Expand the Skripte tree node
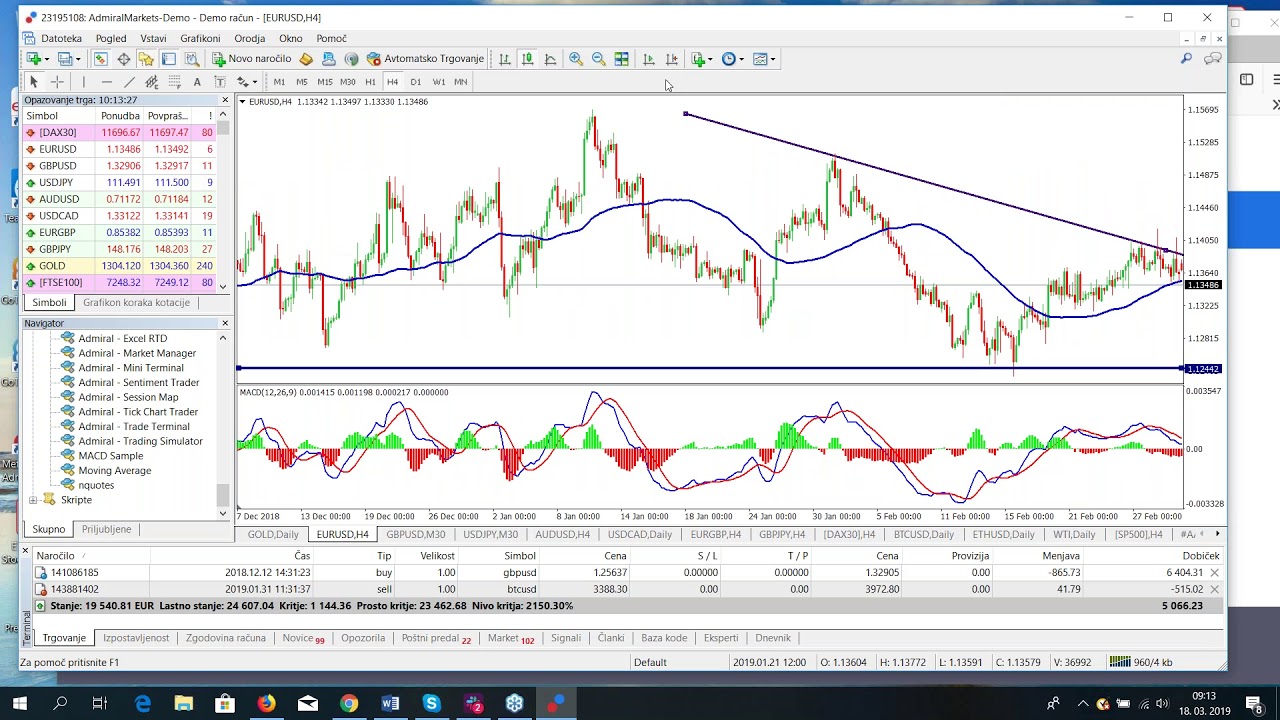The width and height of the screenshot is (1280, 720). pyautogui.click(x=33, y=500)
